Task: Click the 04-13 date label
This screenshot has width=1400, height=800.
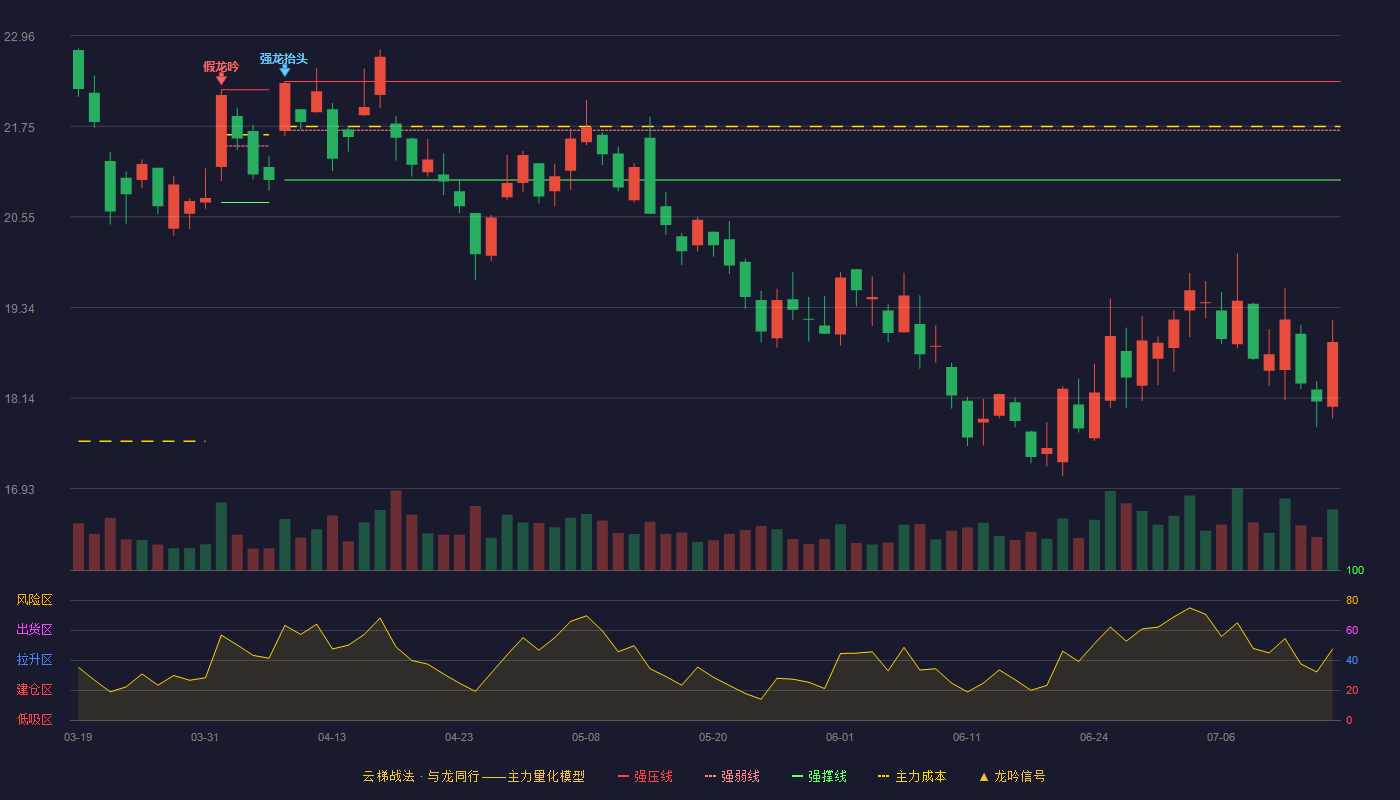Action: point(332,737)
